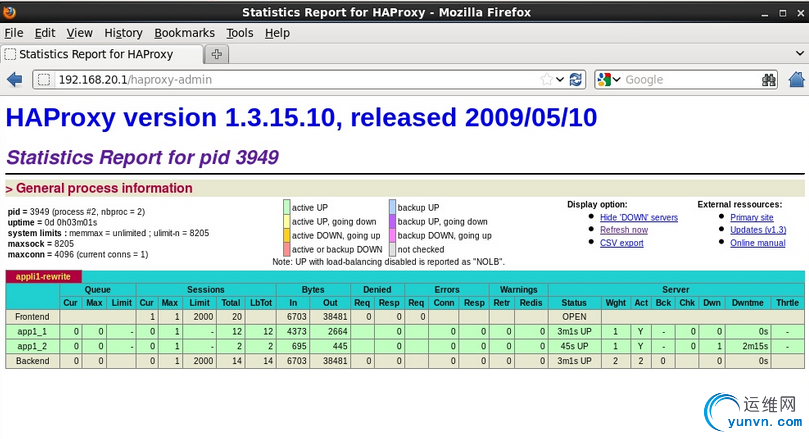Click the HAProxy version 1.3.15.10 heading
This screenshot has height=439, width=809.
(301, 118)
